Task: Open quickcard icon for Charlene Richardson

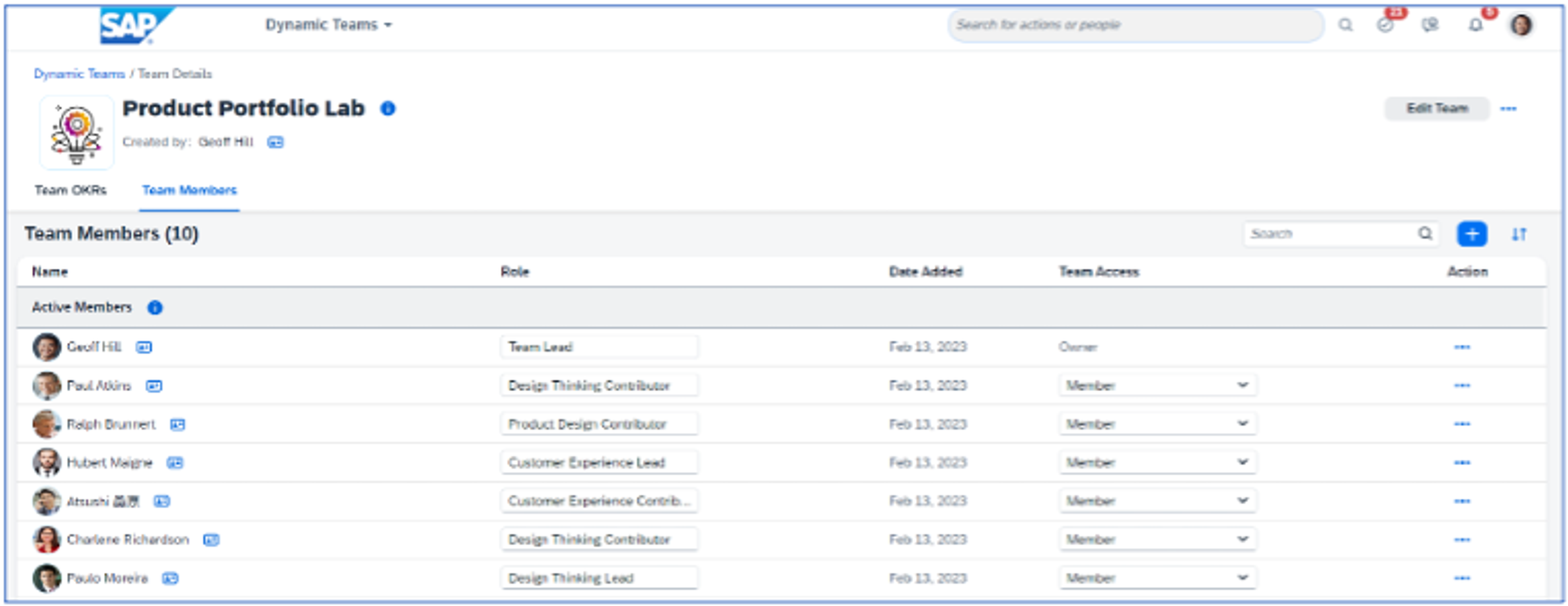Action: [211, 540]
